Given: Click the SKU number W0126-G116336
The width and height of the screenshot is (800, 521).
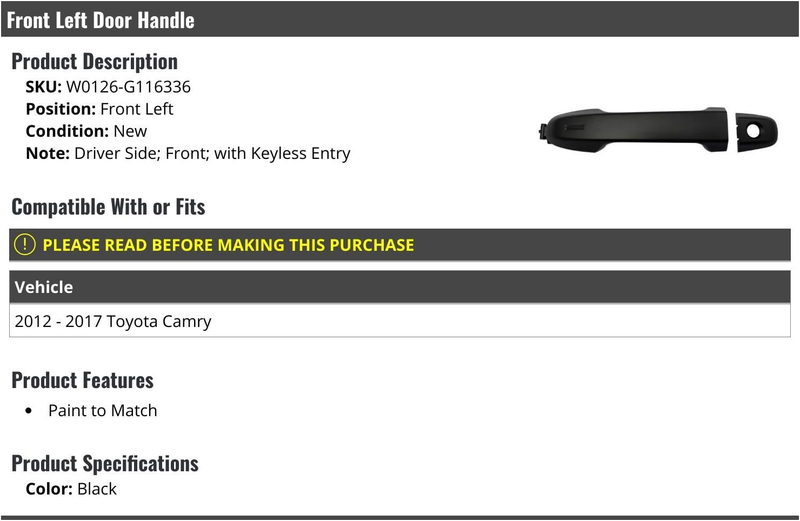Looking at the screenshot, I should [129, 87].
